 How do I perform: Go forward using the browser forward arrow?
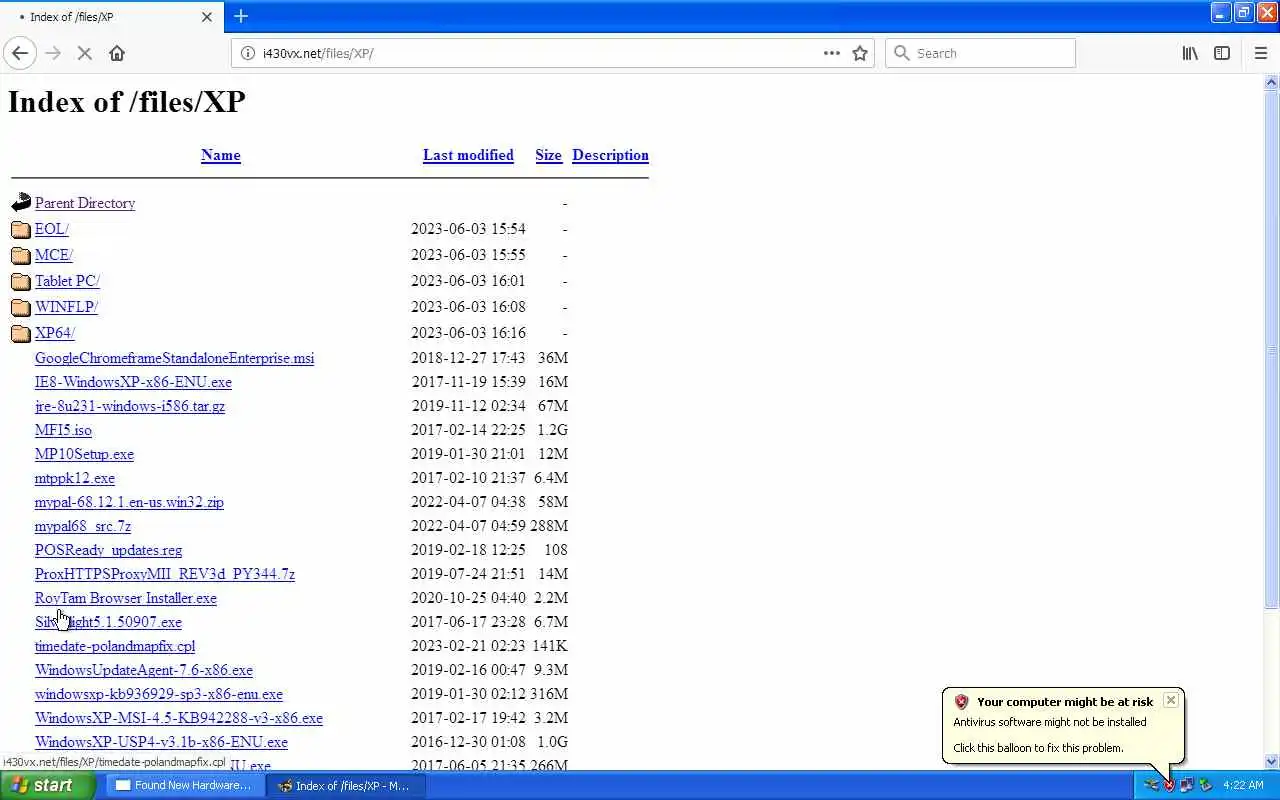(53, 53)
